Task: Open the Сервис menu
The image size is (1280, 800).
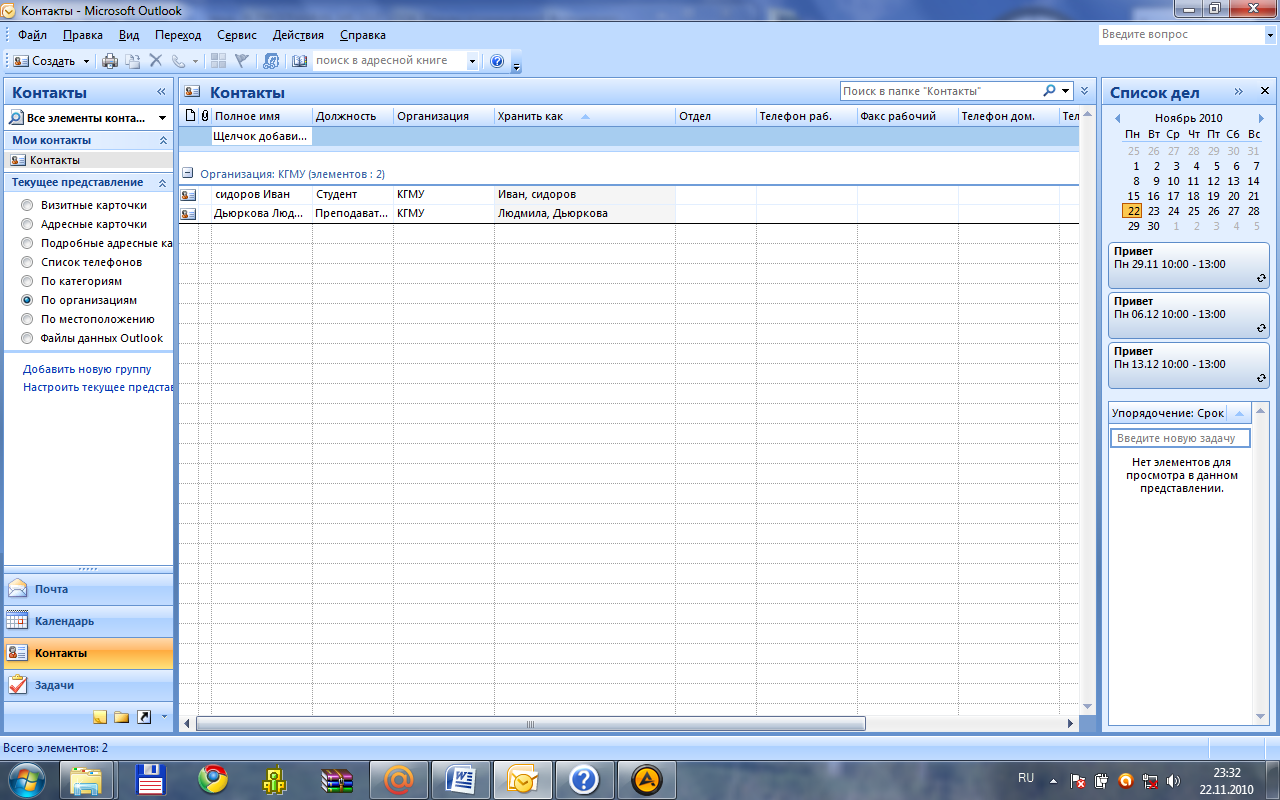Action: point(237,35)
